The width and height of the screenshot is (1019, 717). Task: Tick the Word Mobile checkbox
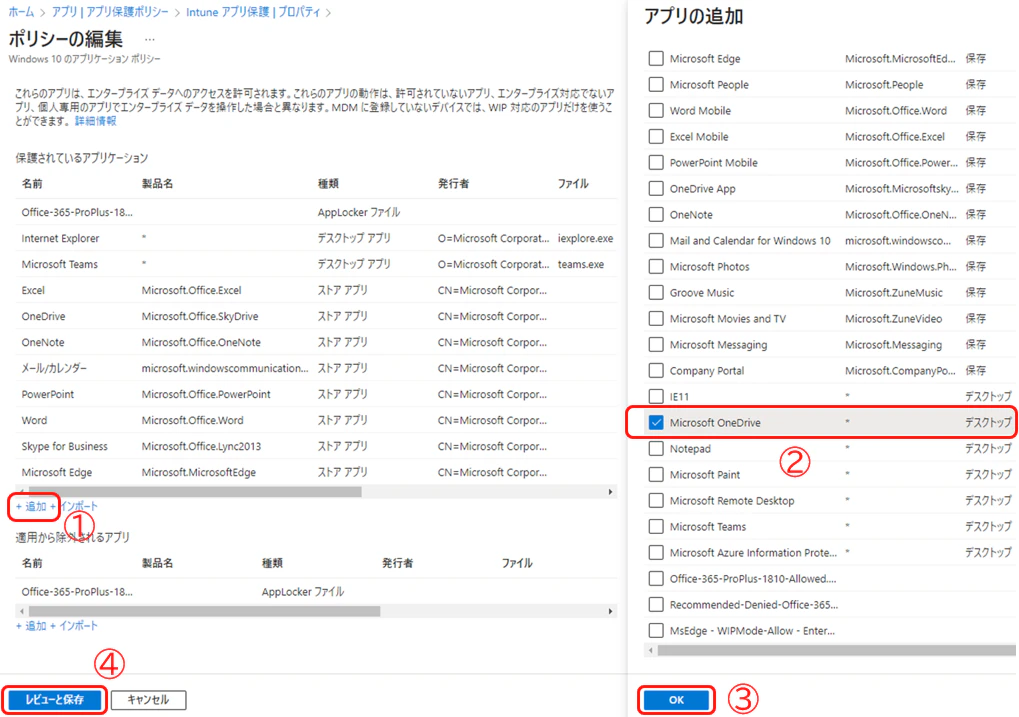(656, 111)
